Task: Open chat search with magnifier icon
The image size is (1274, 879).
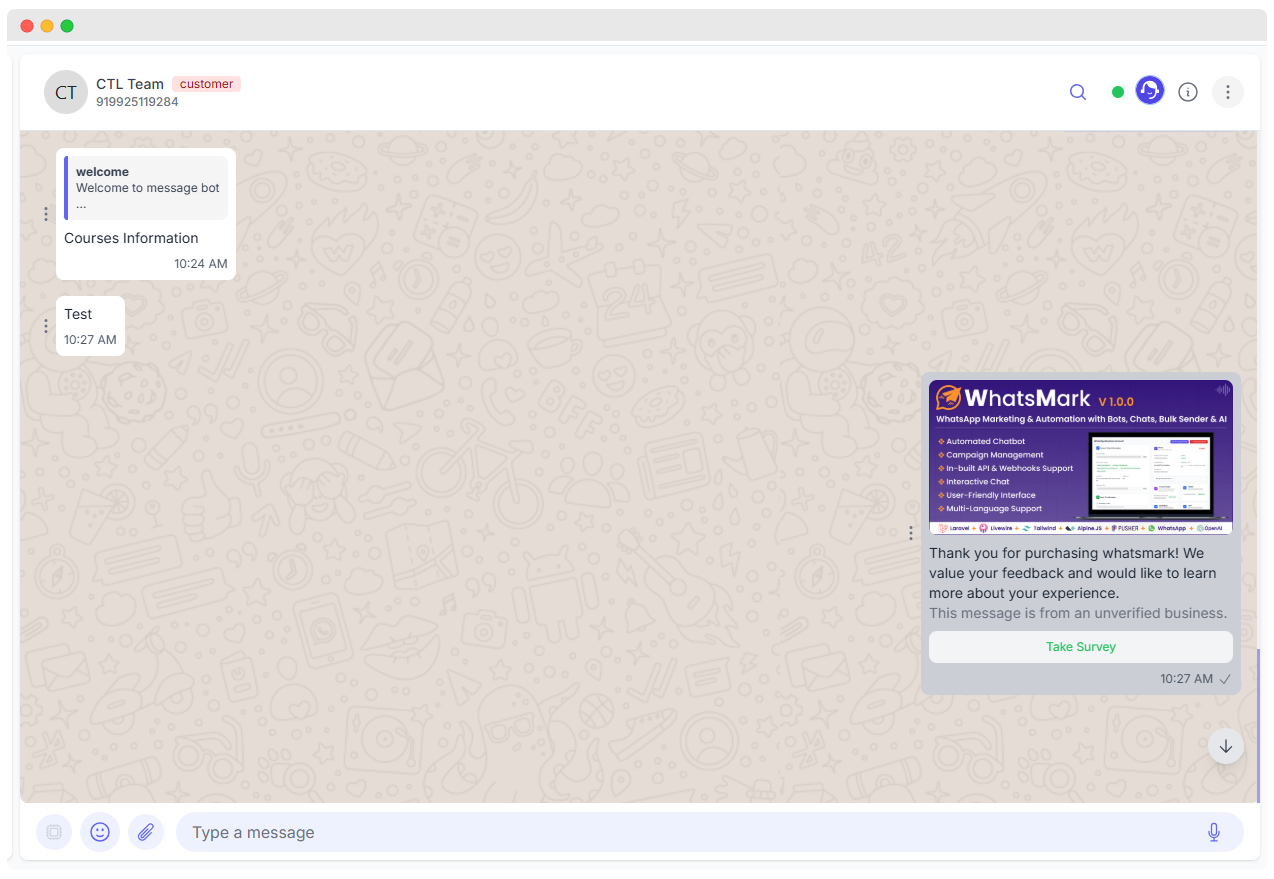Action: point(1078,92)
